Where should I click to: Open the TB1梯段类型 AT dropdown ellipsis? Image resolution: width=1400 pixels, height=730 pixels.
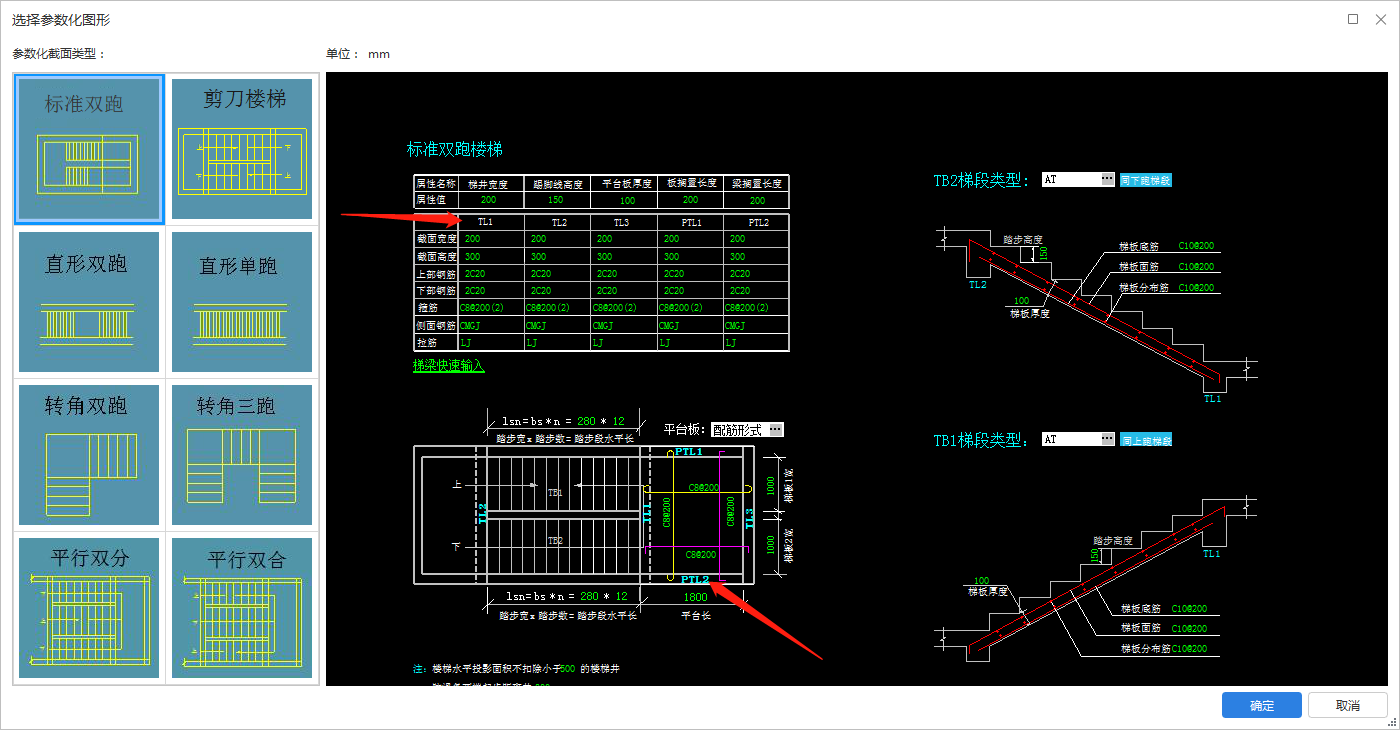pyautogui.click(x=1107, y=438)
